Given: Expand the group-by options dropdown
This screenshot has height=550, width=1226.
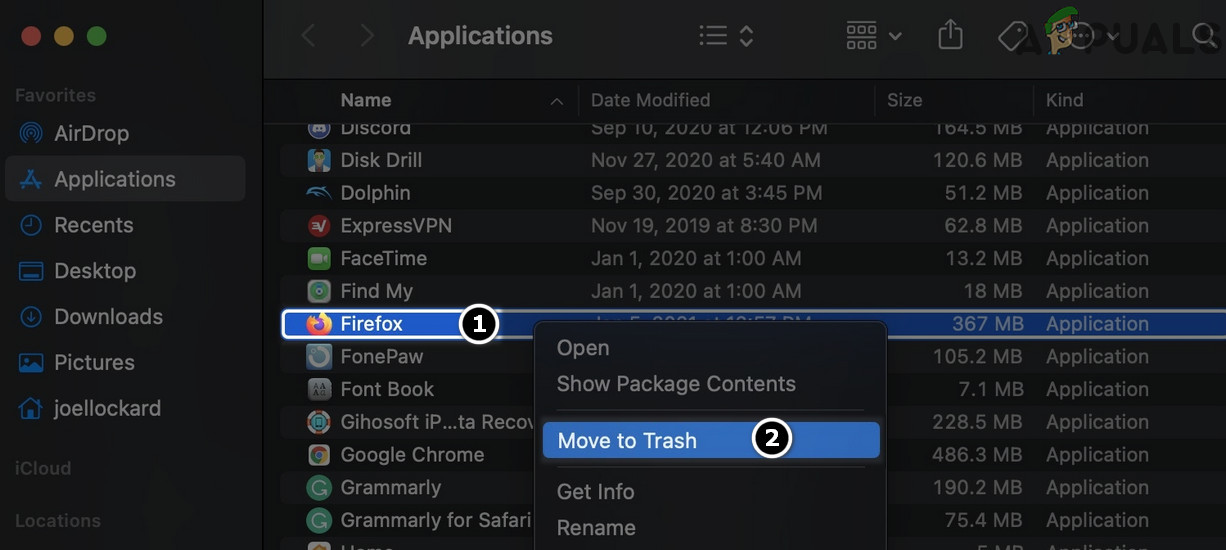Looking at the screenshot, I should [x=873, y=37].
